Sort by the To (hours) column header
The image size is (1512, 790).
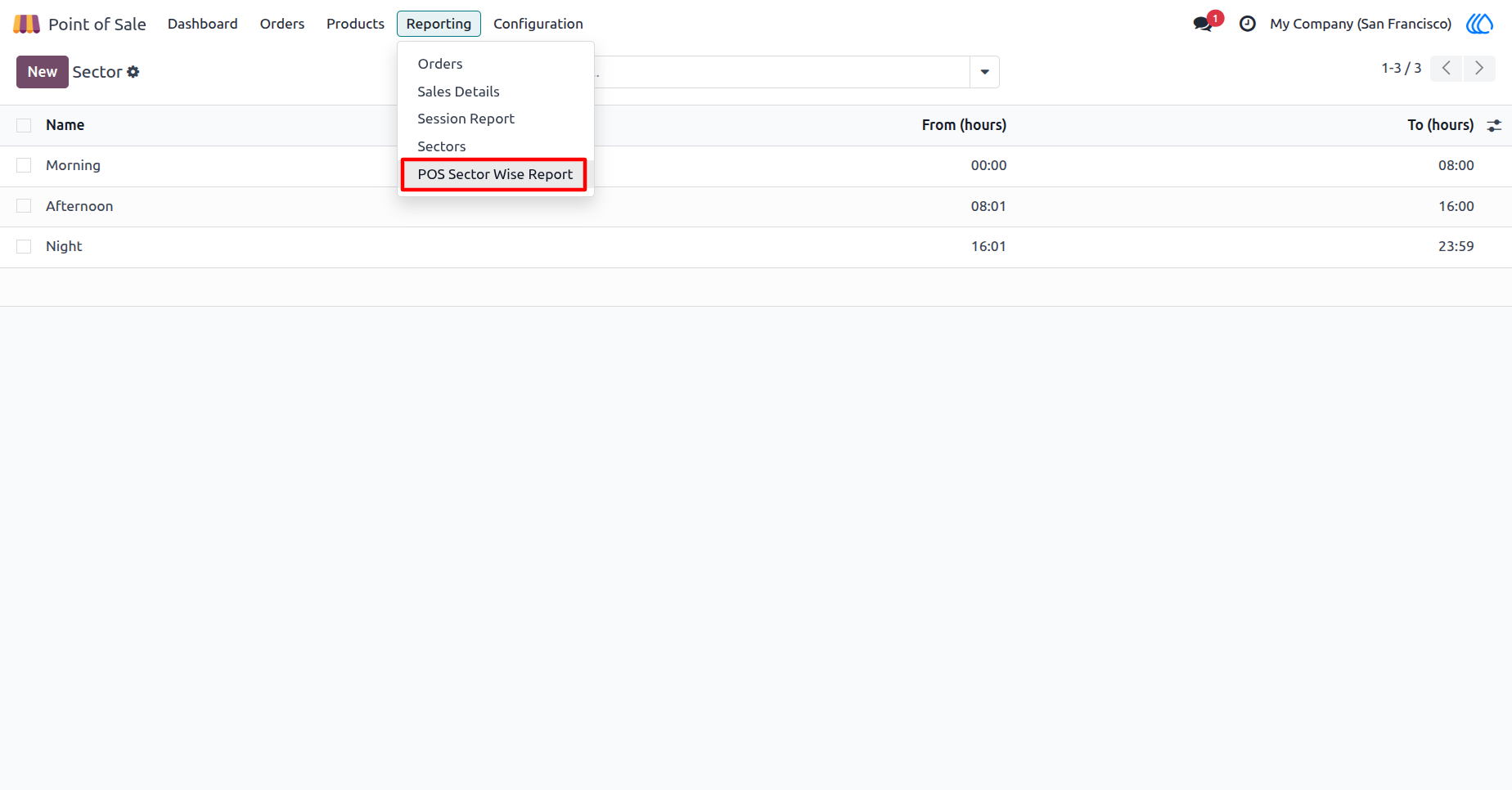(1441, 125)
